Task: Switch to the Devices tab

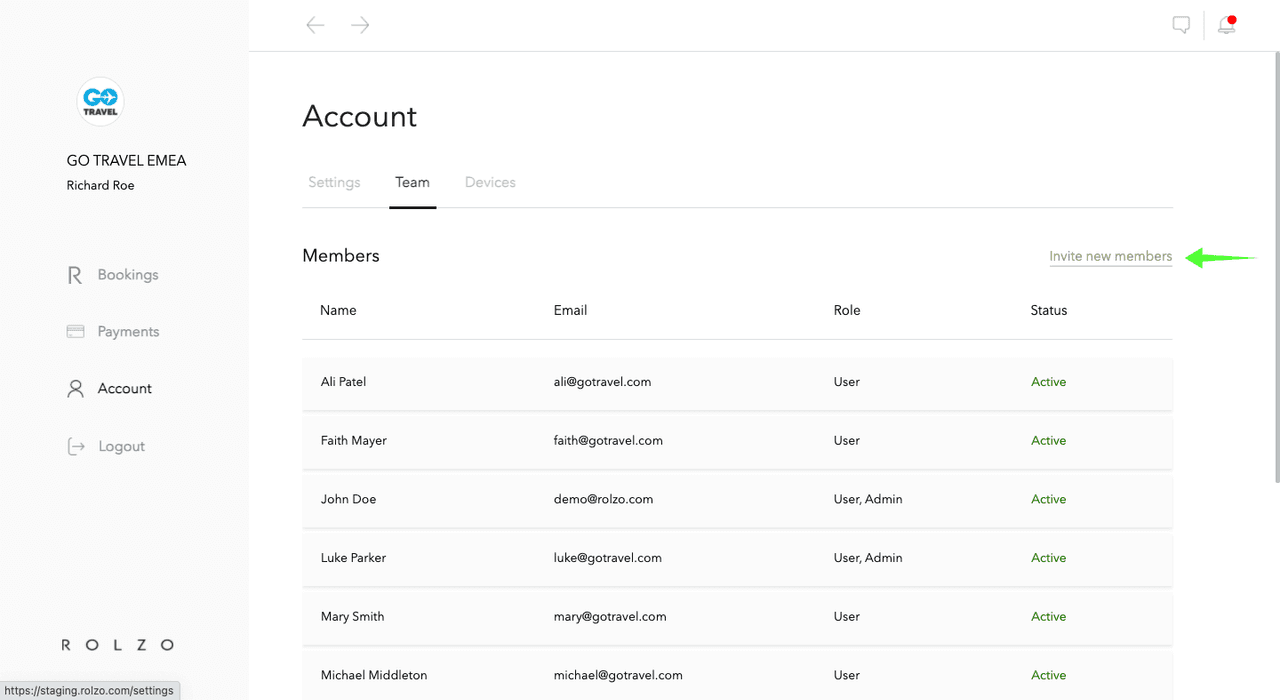Action: [490, 183]
